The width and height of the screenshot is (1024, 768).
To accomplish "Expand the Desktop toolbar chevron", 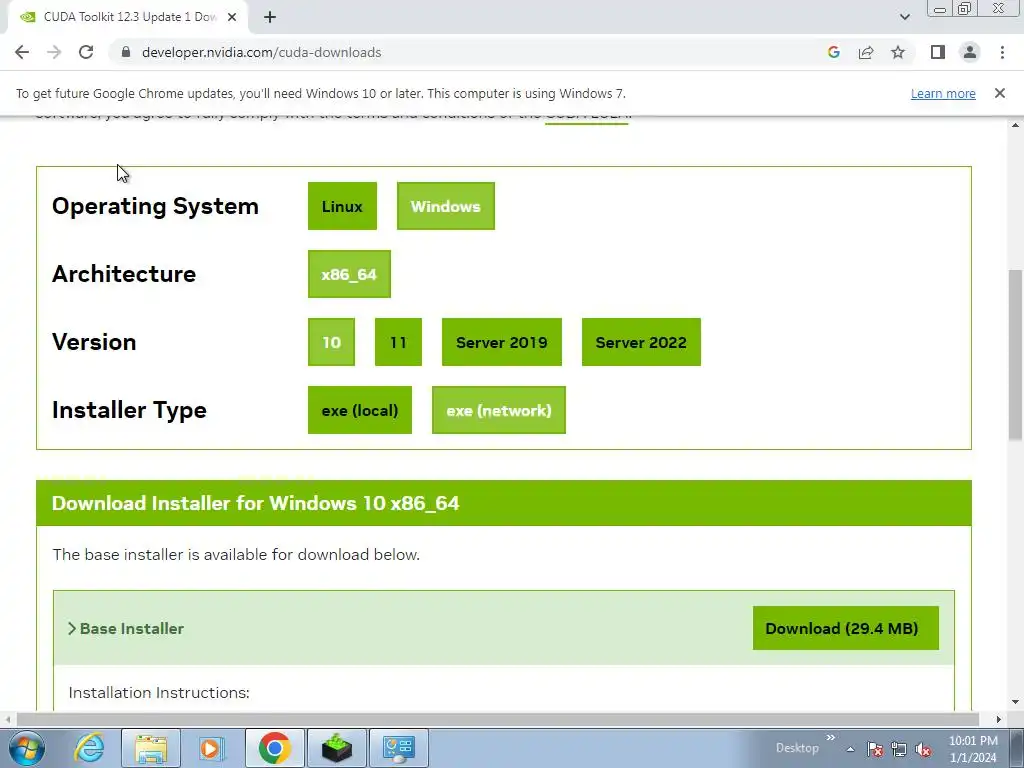I will (x=831, y=737).
